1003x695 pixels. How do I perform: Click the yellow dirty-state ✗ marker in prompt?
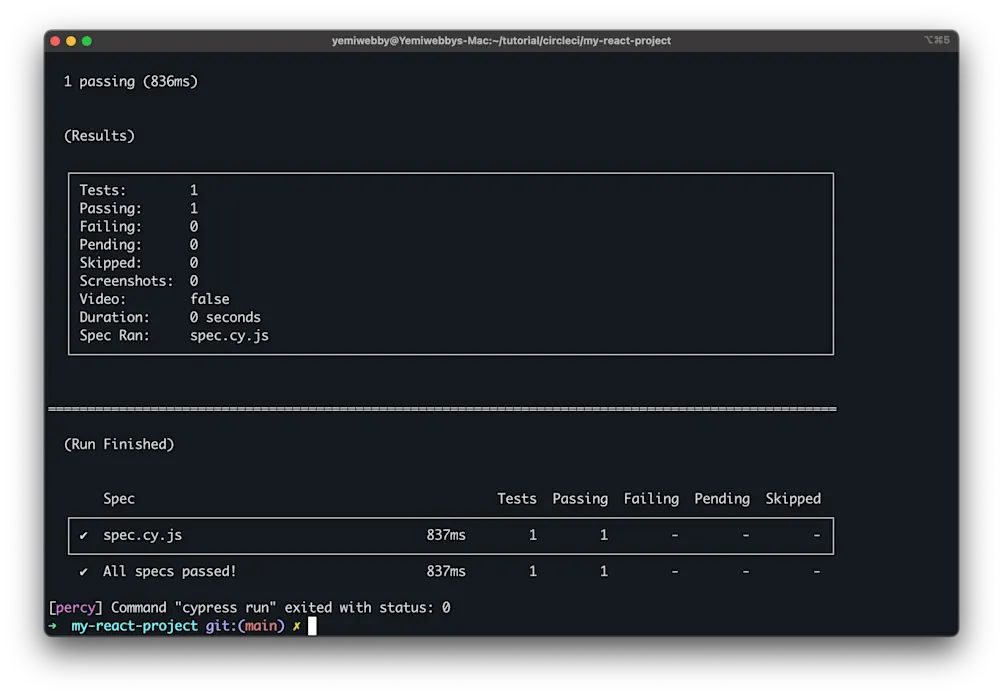click(x=297, y=627)
